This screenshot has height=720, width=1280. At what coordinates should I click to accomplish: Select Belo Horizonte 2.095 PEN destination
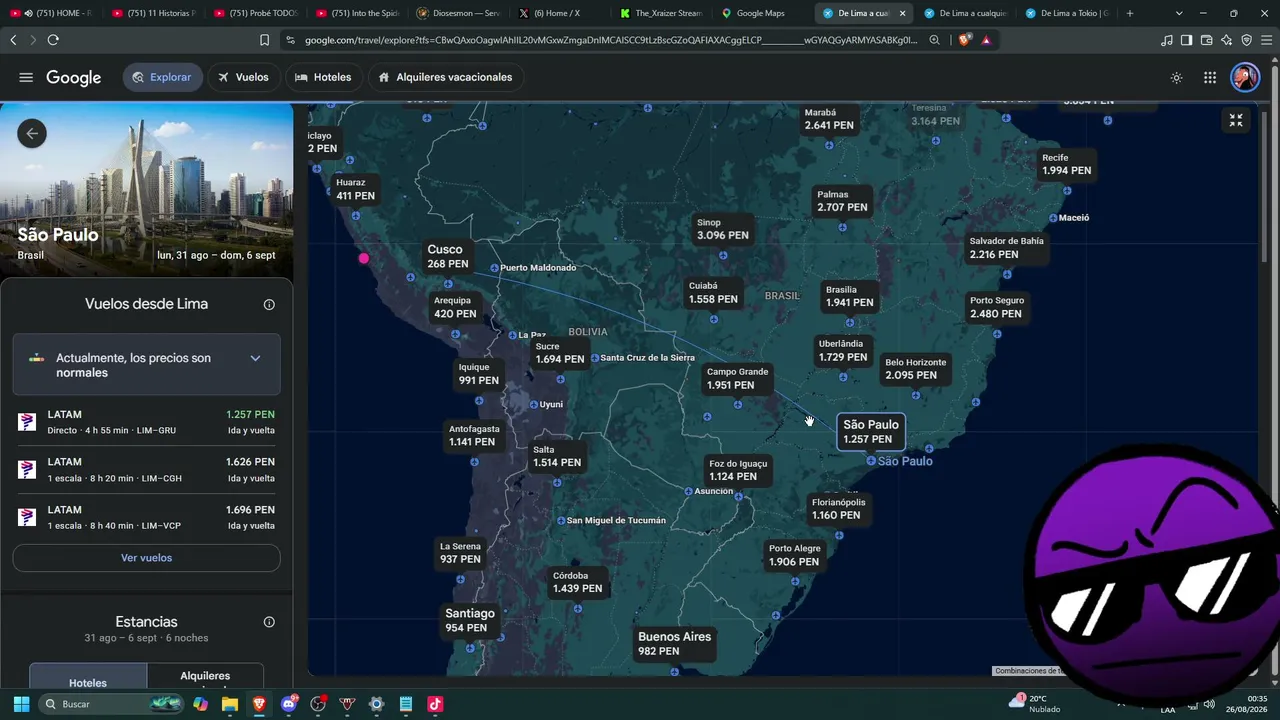[914, 369]
